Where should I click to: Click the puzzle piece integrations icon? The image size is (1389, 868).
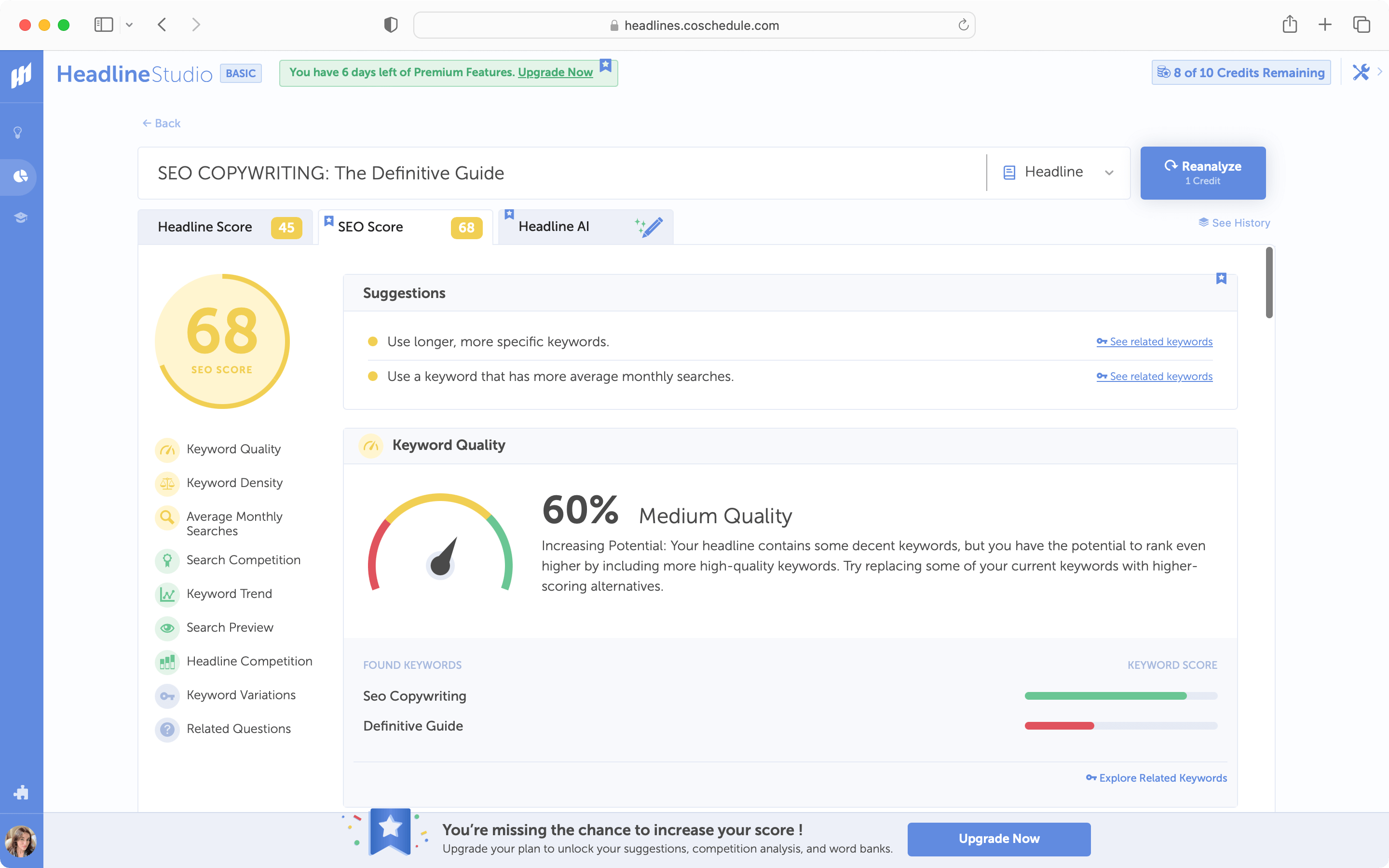click(21, 792)
